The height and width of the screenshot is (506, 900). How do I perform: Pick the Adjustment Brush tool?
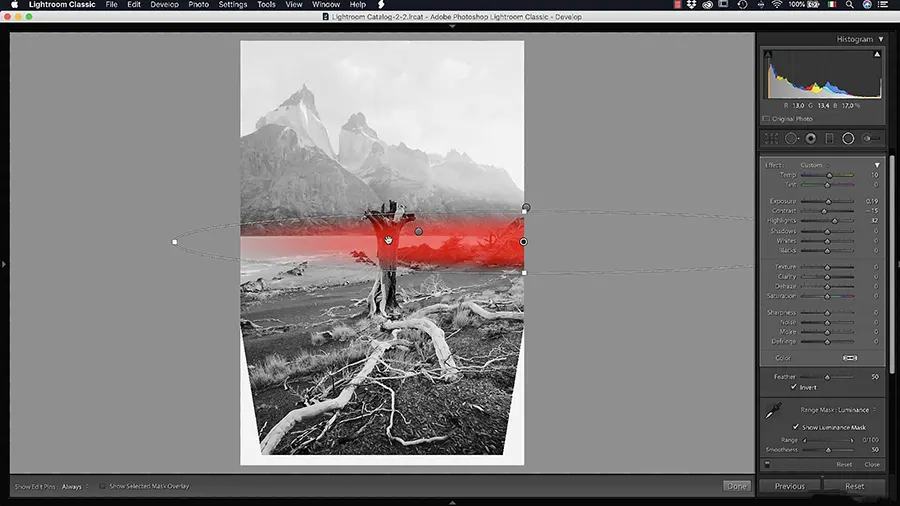tap(871, 139)
